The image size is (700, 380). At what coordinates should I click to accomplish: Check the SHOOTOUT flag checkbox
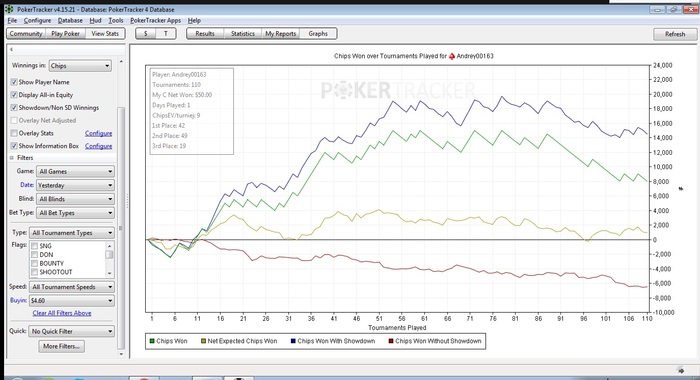coord(34,272)
